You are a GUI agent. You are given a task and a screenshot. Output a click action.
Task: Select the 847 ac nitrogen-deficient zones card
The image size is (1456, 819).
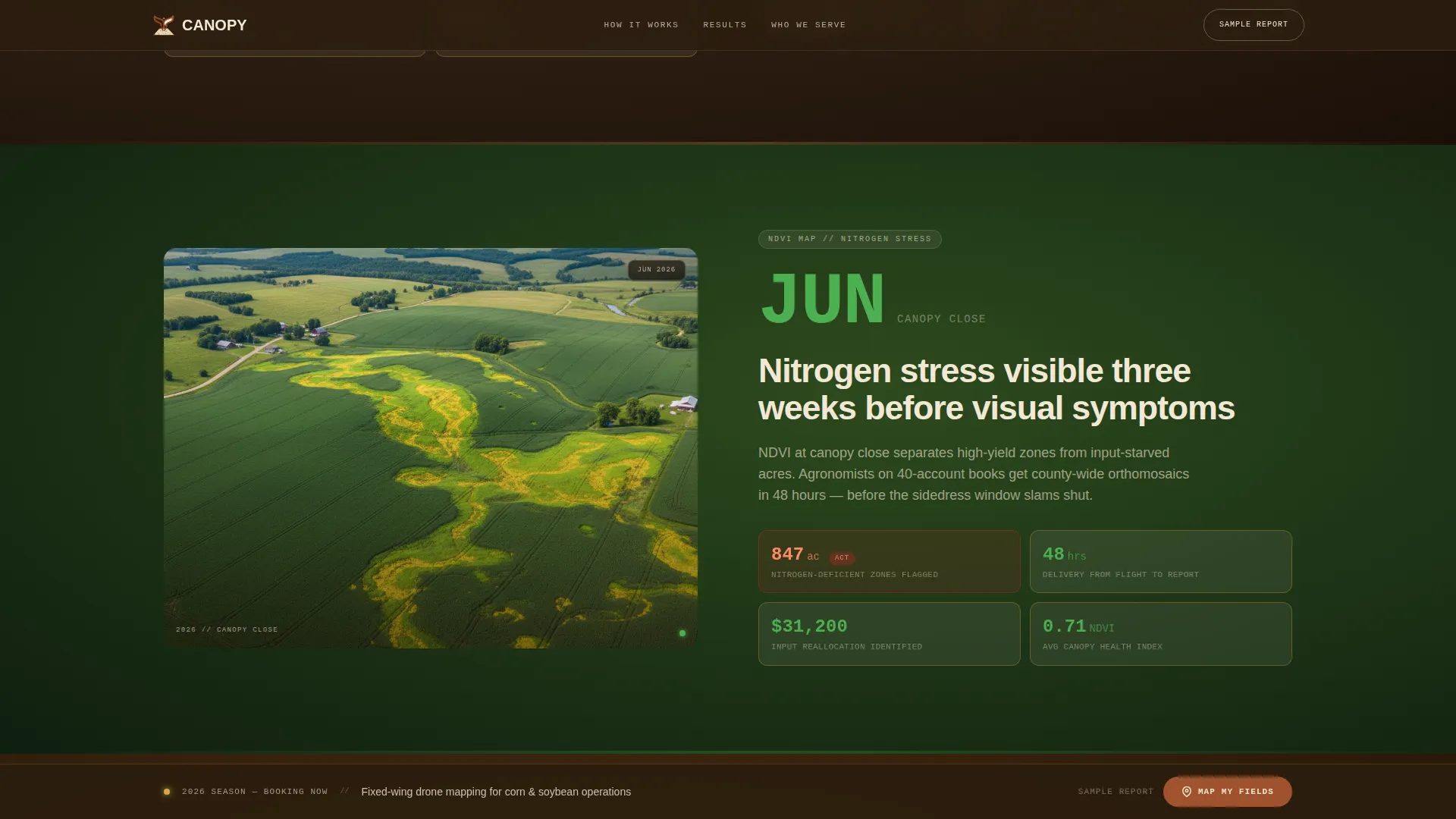coord(889,561)
